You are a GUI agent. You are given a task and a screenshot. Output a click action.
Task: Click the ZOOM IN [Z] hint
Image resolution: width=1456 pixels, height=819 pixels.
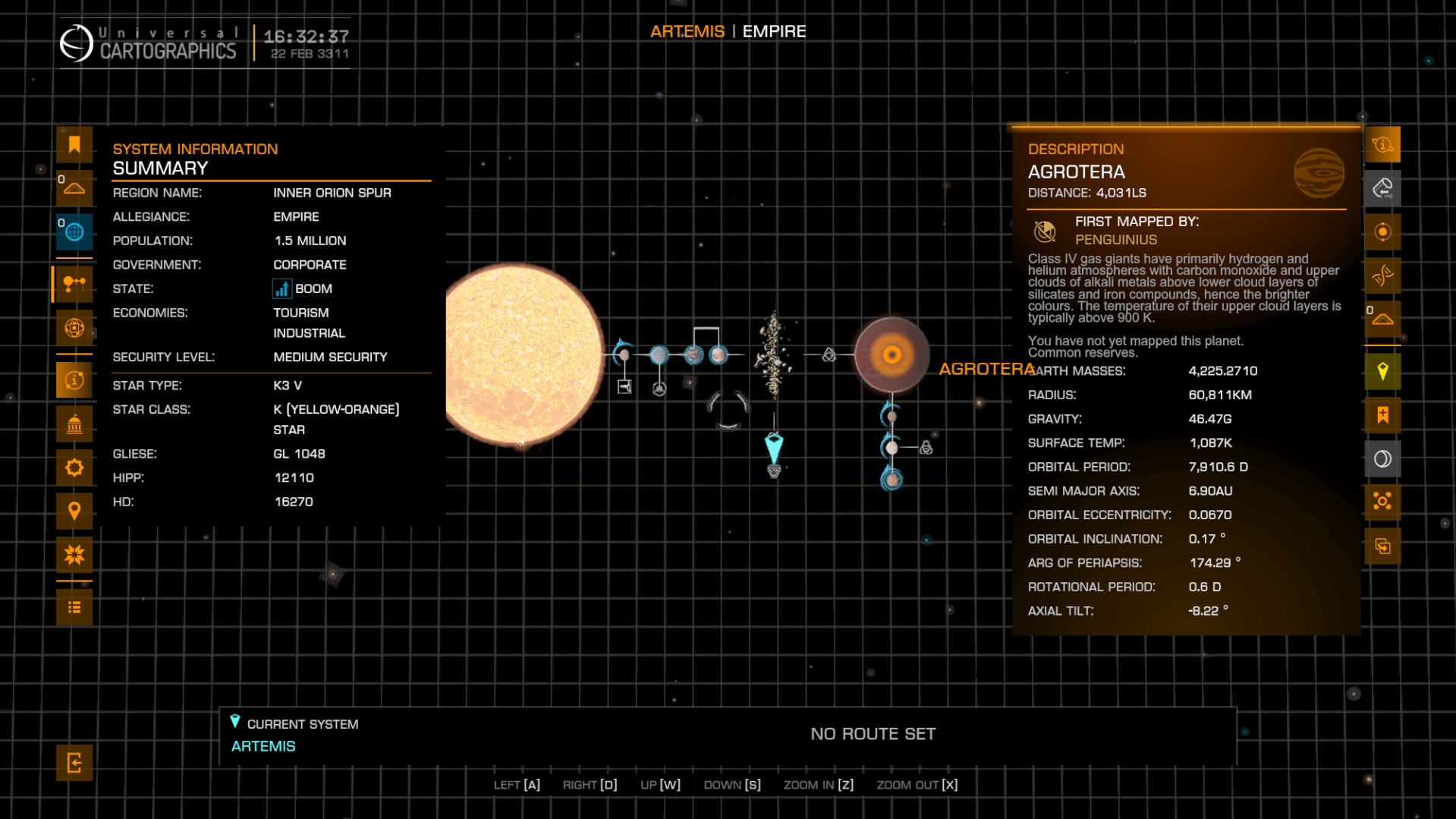coord(819,785)
